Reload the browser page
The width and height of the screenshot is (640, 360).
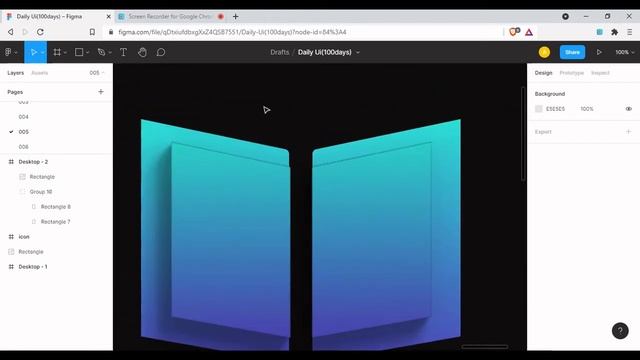(x=40, y=32)
